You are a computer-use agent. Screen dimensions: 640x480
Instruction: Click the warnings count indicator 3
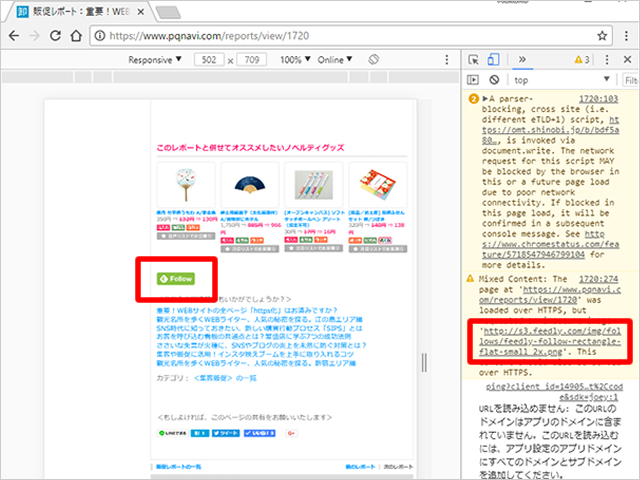pyautogui.click(x=582, y=60)
